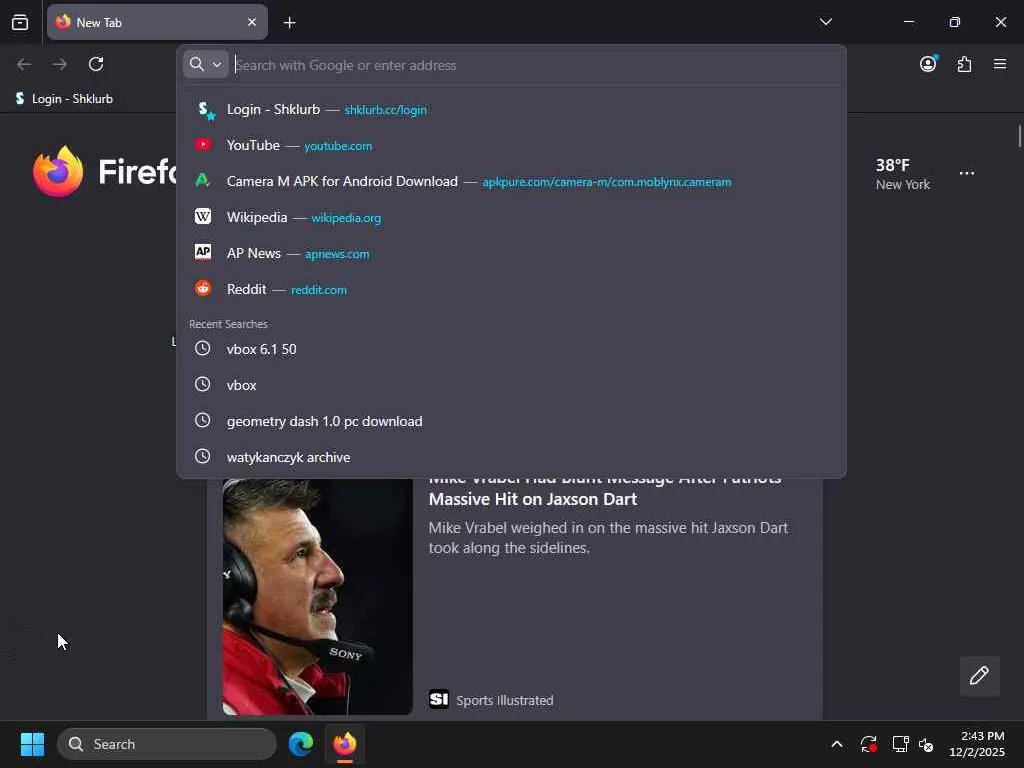Expand the list all tabs chevron
The image size is (1024, 768).
825,22
